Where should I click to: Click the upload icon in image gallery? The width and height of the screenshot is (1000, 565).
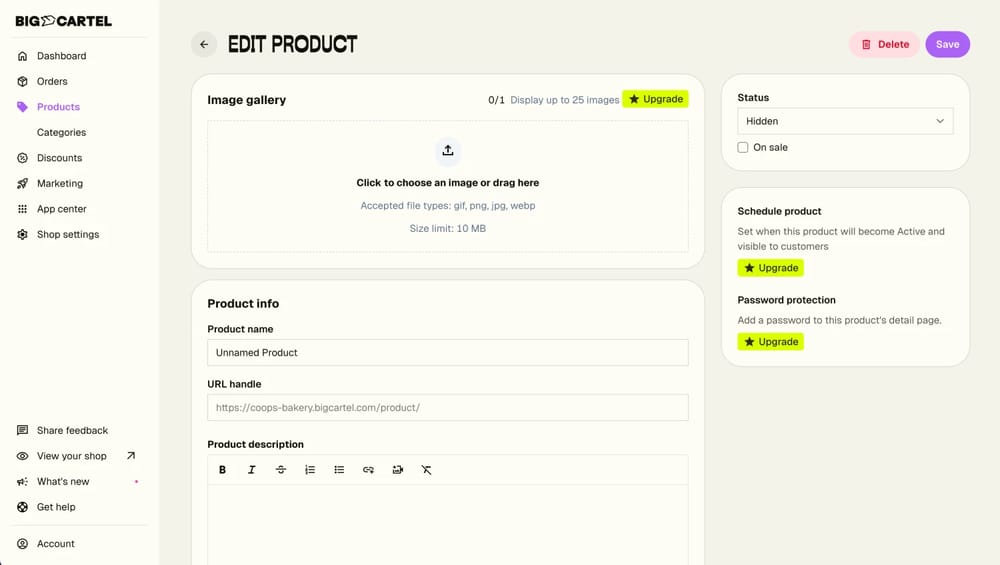[448, 150]
